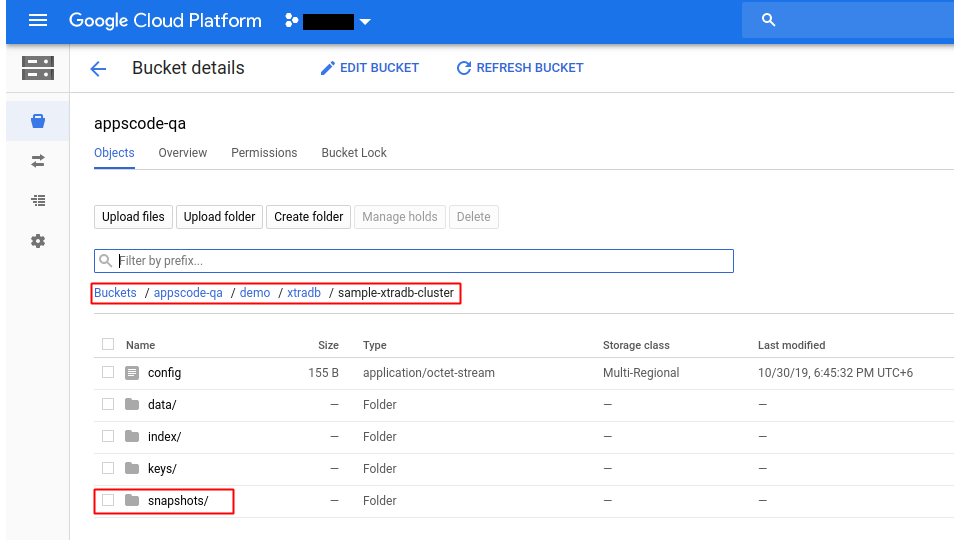Open the Settings gear sidebar icon
The width and height of the screenshot is (960, 540).
tap(38, 241)
